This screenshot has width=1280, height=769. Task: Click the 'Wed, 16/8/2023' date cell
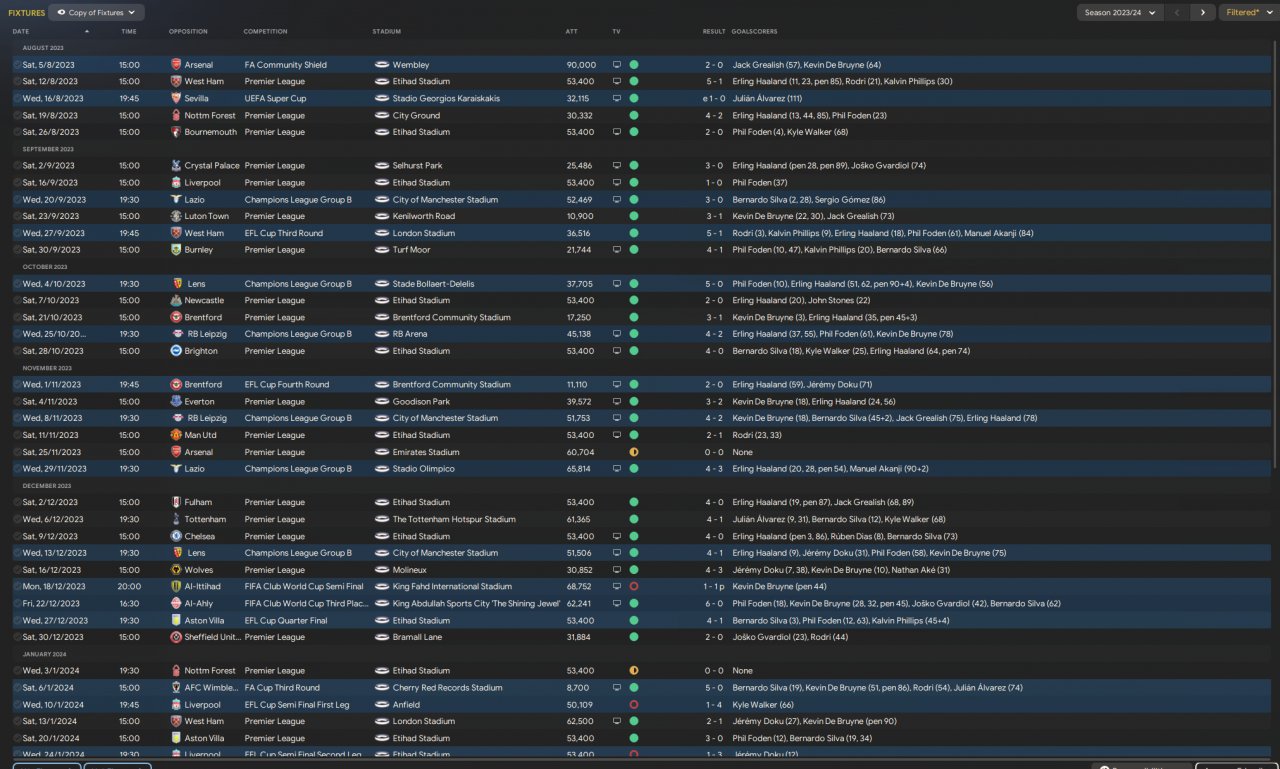[x=51, y=99]
